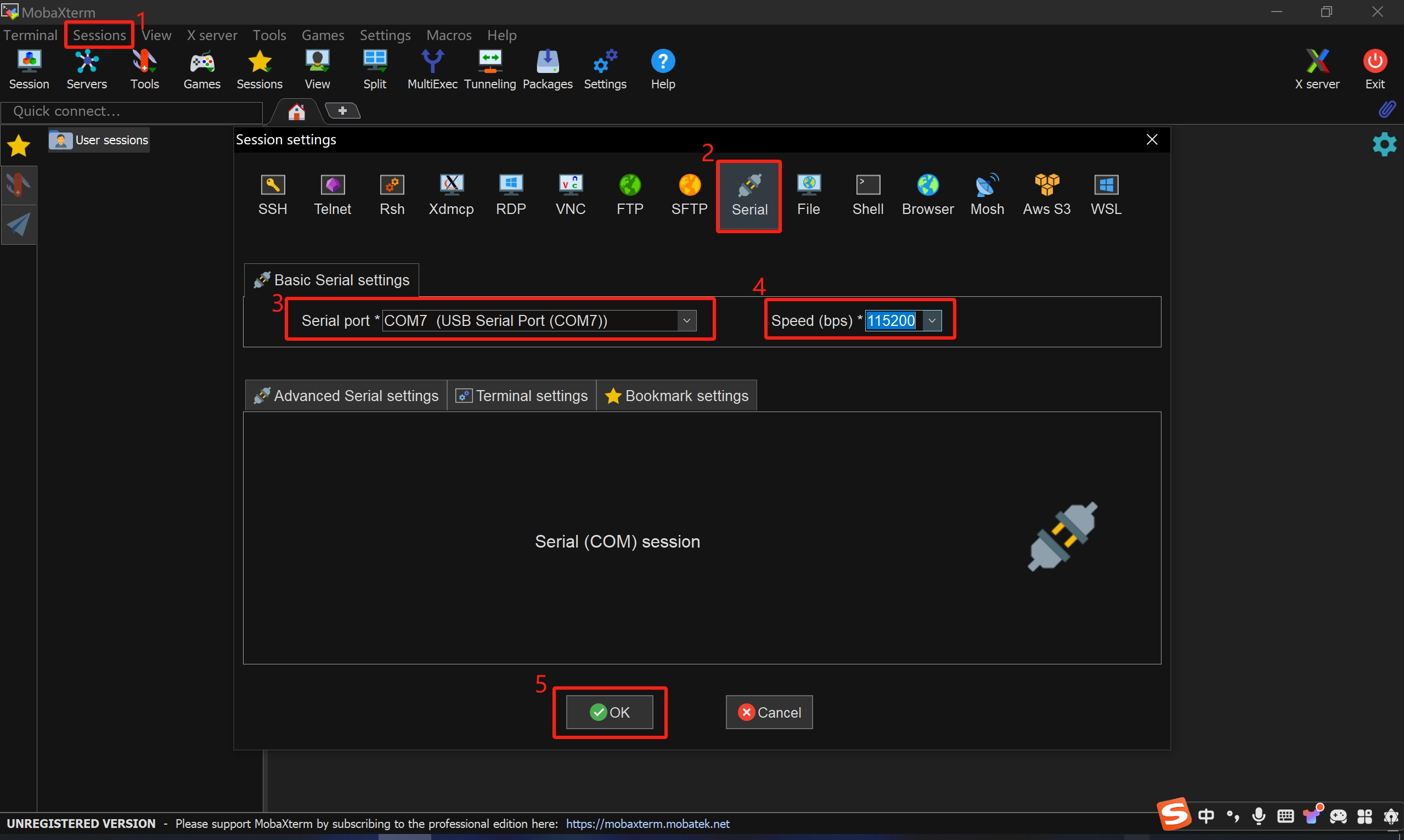This screenshot has height=840, width=1404.
Task: Choose the WSL session type
Action: pos(1106,195)
